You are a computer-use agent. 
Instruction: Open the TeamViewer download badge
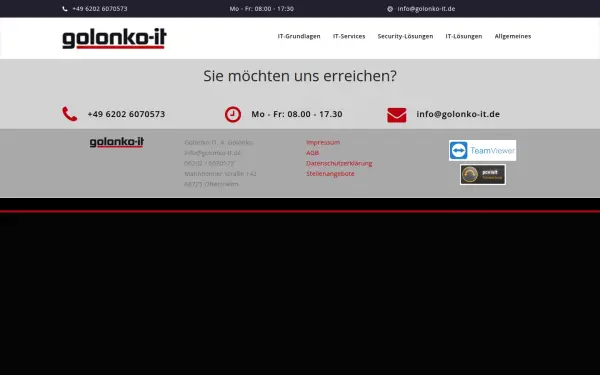[482, 150]
